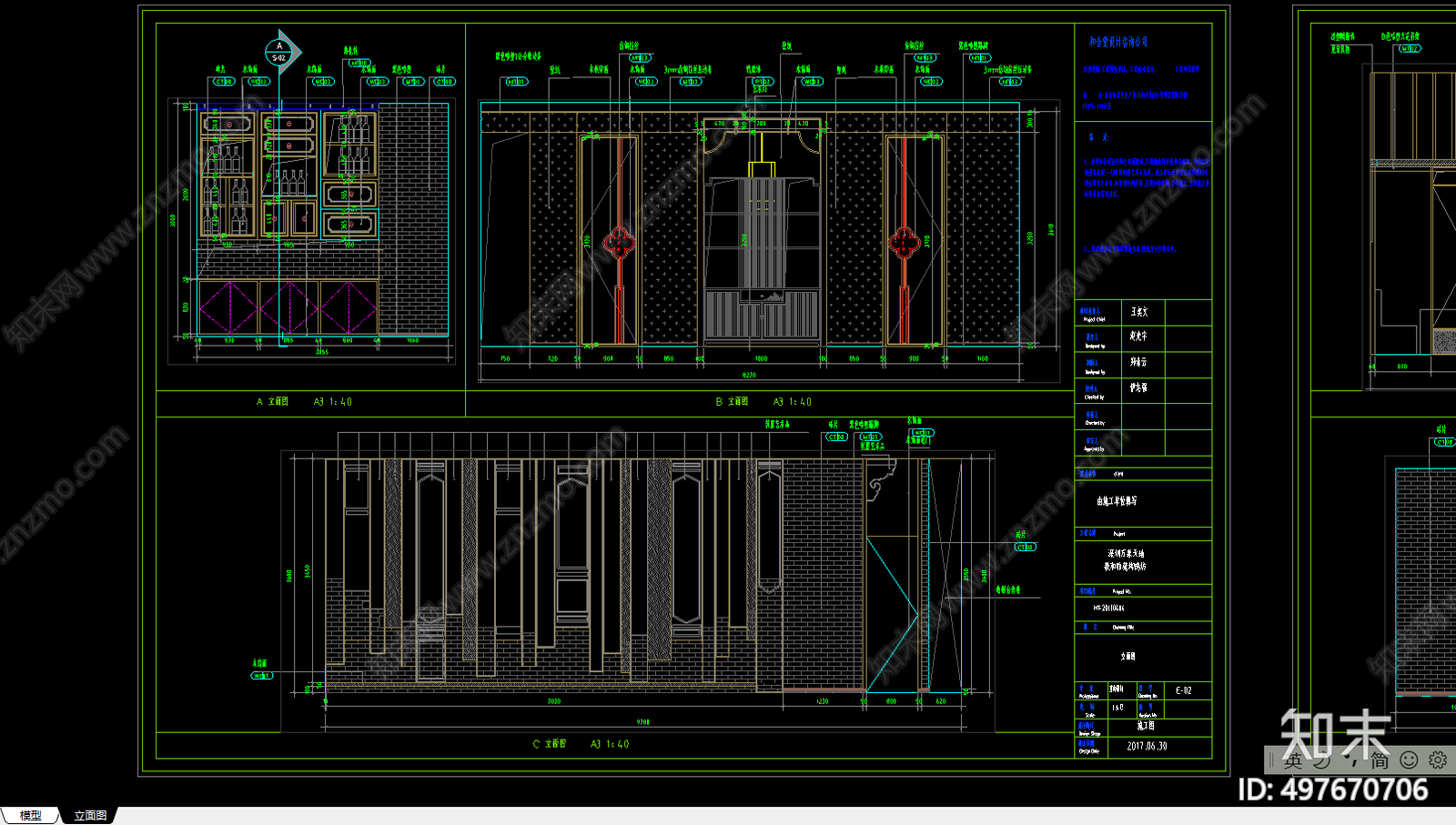
Task: Switch to the 模型 model tab
Action: 30,816
